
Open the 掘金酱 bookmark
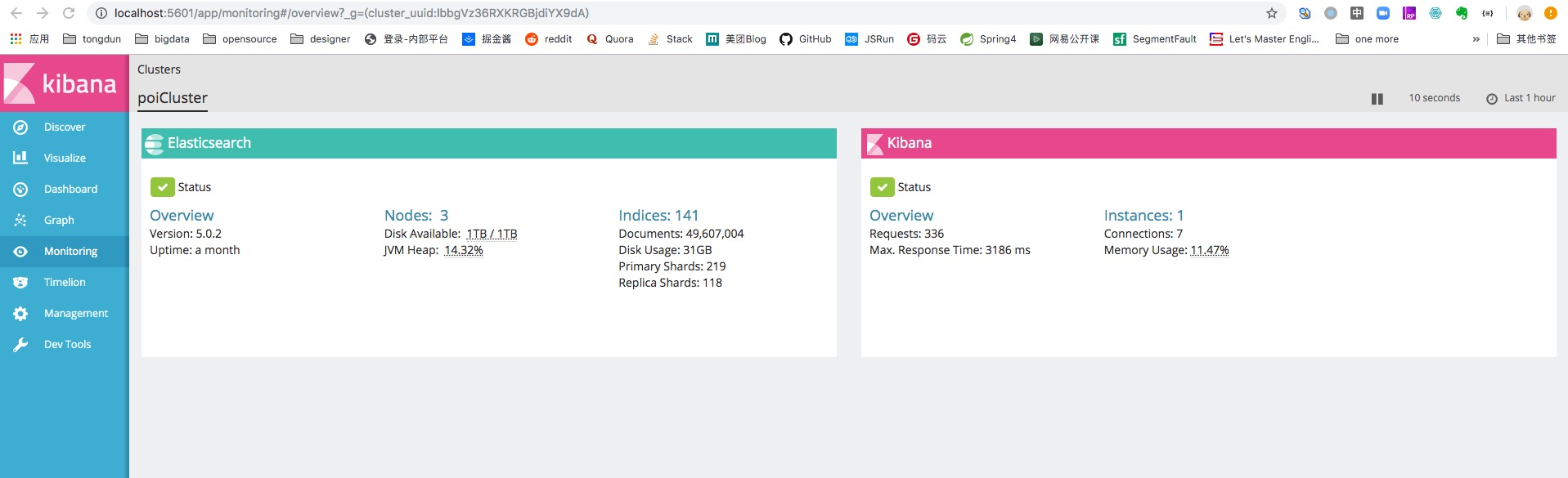pyautogui.click(x=487, y=39)
